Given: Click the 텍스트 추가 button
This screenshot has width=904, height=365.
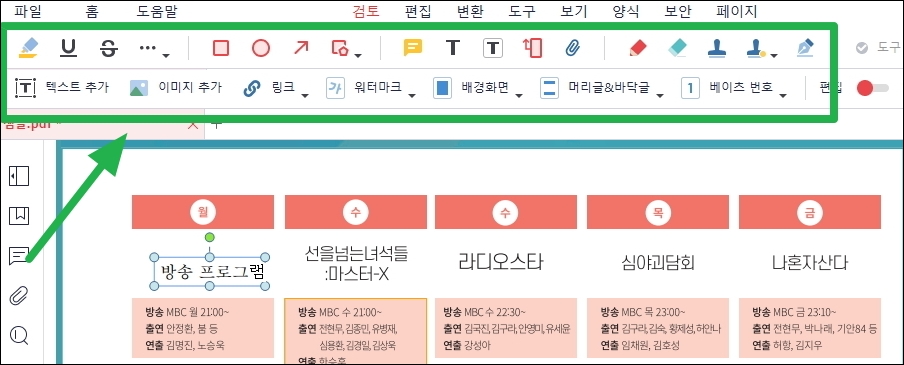Looking at the screenshot, I should [62, 88].
